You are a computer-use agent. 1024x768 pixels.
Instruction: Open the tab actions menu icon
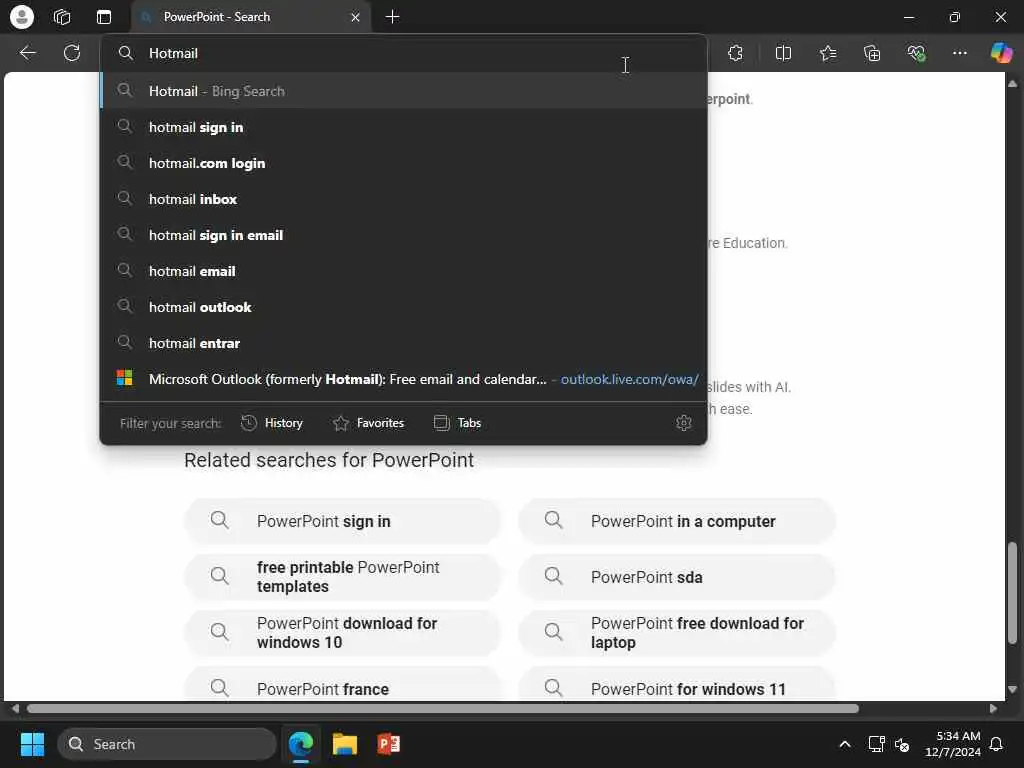pos(104,17)
